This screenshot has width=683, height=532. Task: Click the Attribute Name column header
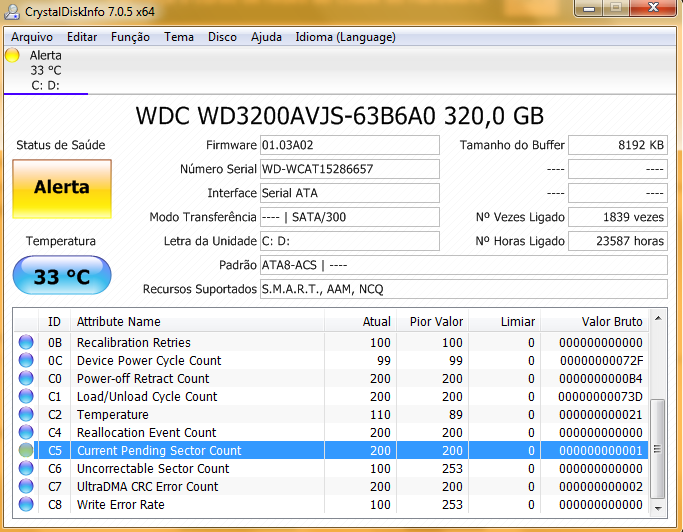(x=197, y=322)
